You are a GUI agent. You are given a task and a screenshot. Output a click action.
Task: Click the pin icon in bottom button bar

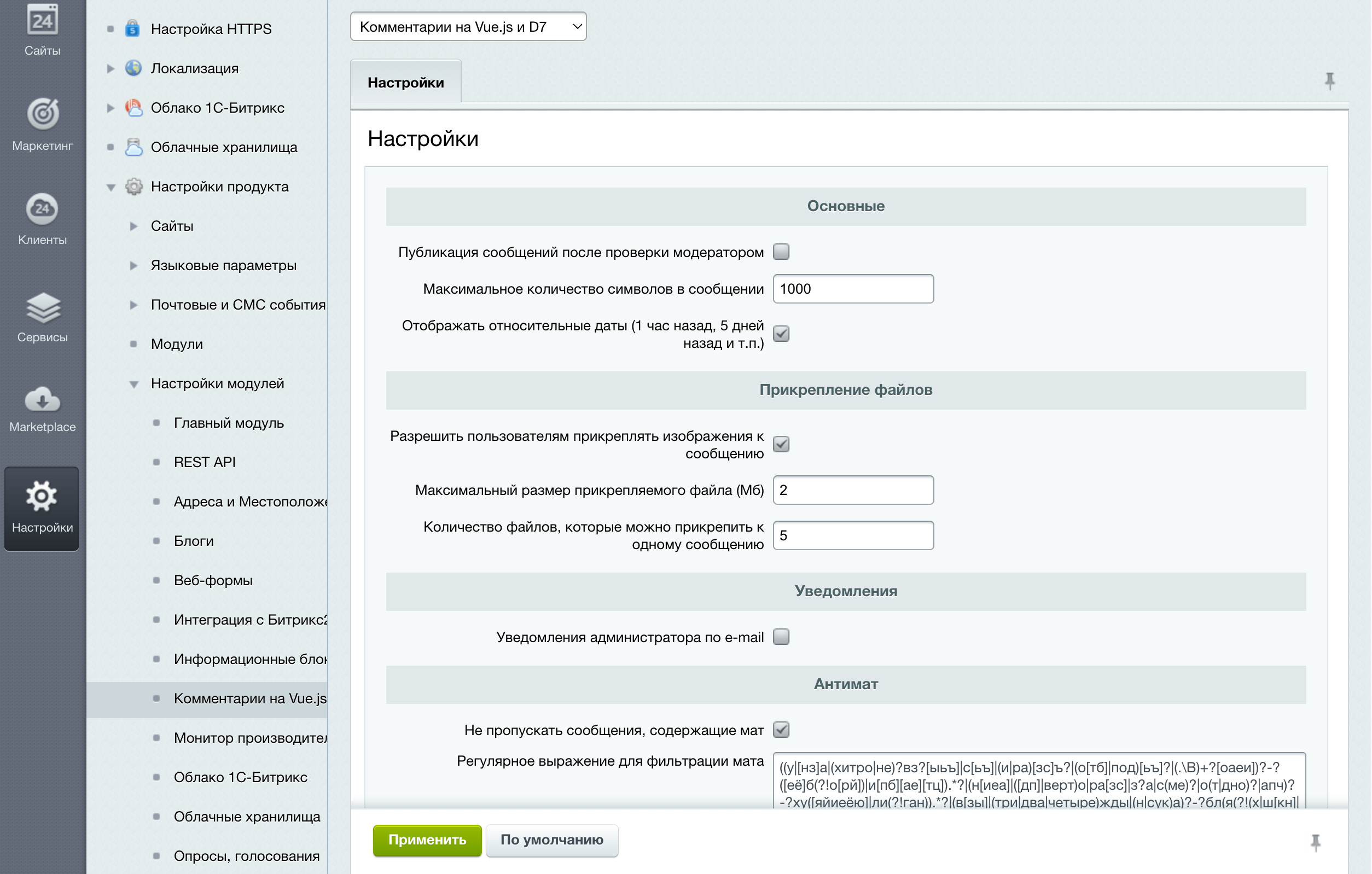1315,842
